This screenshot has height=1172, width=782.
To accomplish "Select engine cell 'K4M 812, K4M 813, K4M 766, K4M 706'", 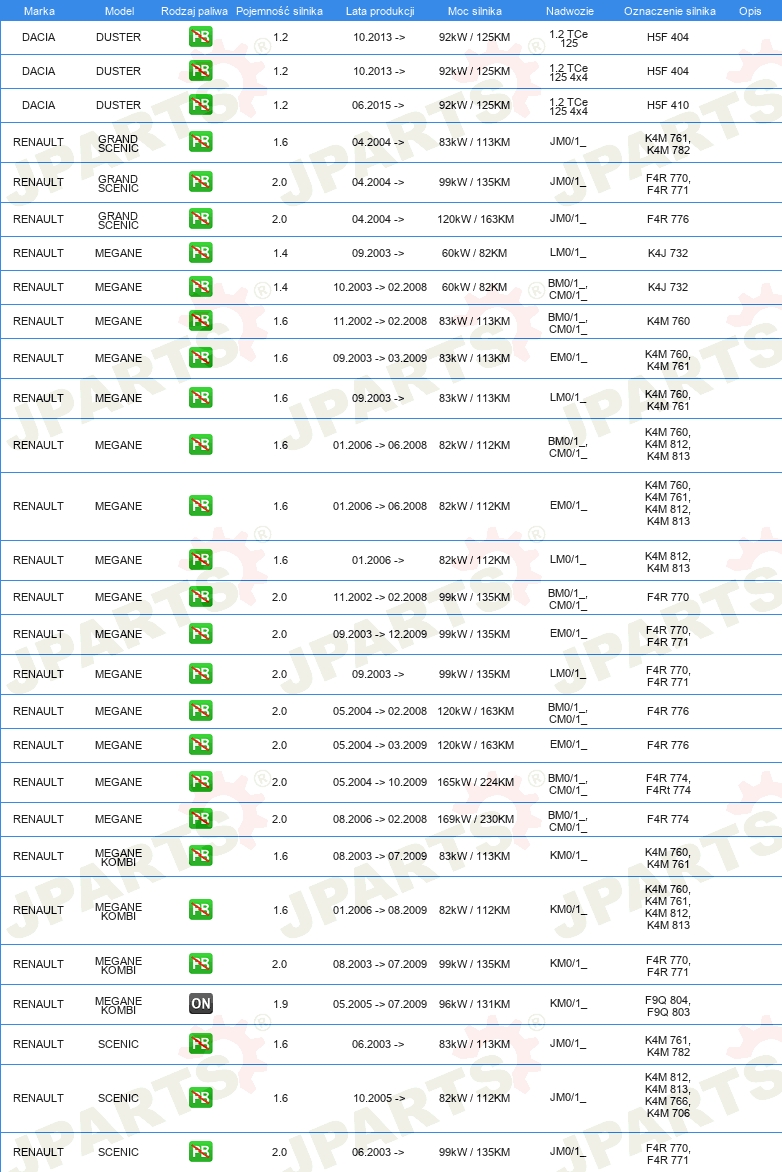I will (x=668, y=1095).
